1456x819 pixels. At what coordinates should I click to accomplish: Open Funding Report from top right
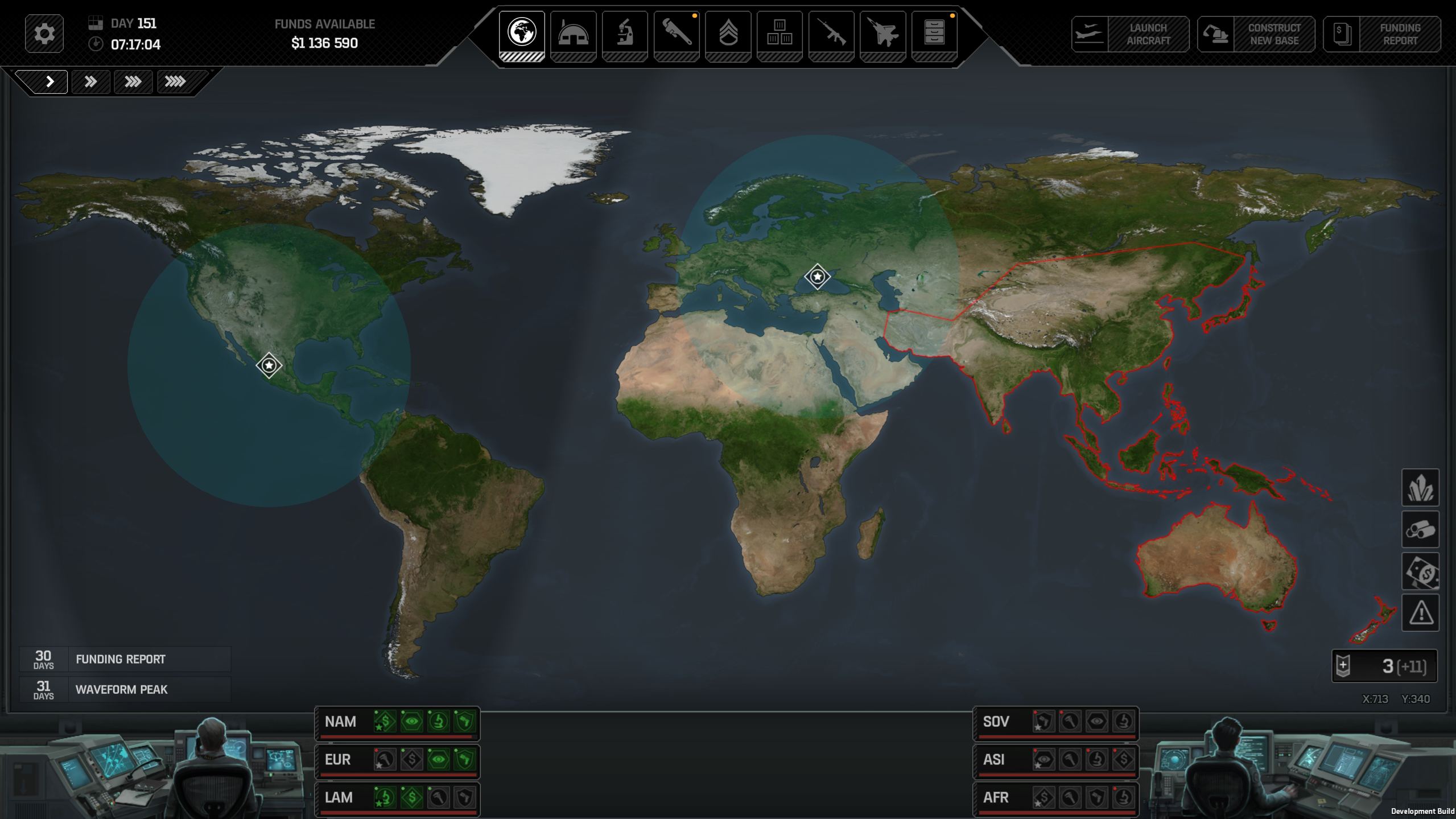point(1382,34)
